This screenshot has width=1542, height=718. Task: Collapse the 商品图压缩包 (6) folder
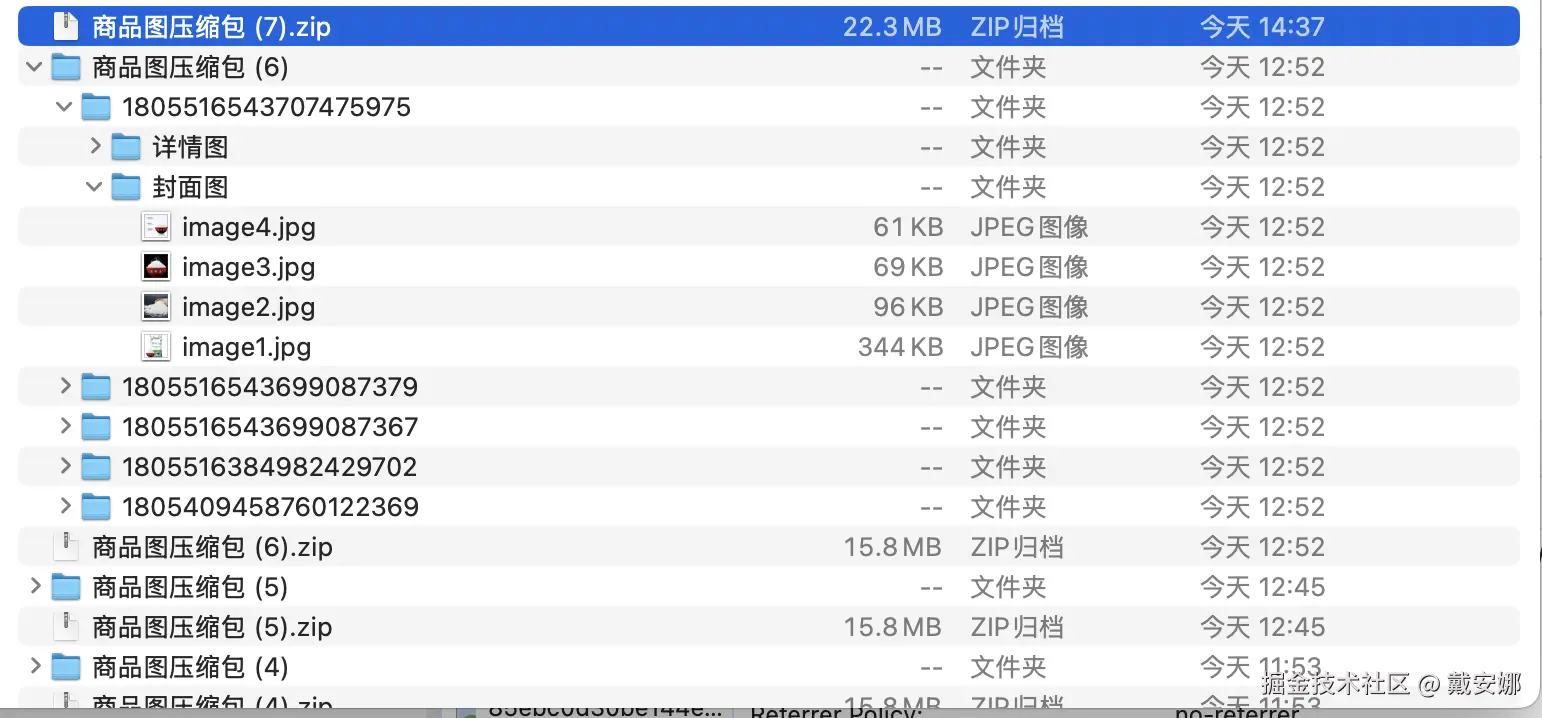click(x=35, y=67)
